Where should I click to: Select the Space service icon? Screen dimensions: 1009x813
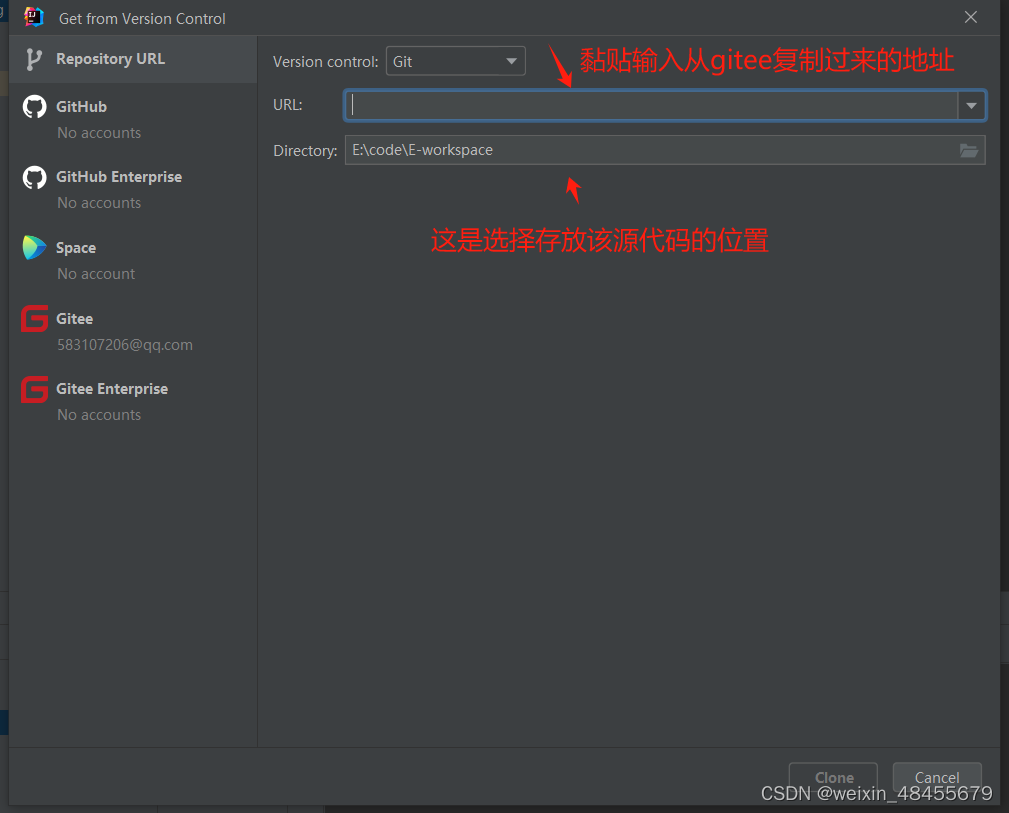click(x=34, y=248)
